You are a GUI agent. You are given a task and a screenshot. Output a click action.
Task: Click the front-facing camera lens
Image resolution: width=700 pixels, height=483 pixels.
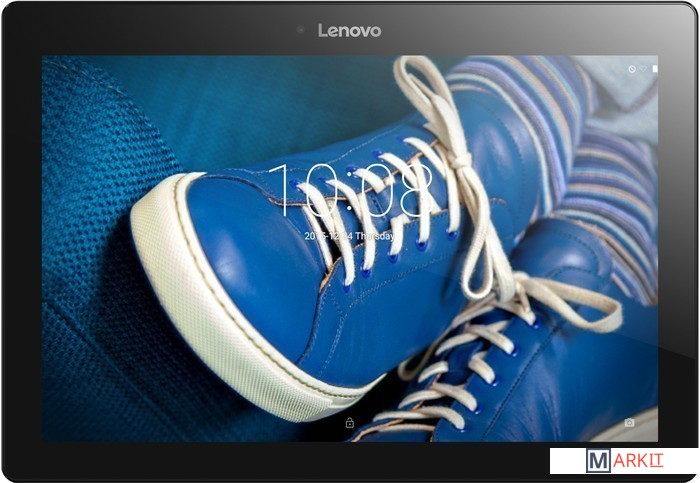[300, 30]
